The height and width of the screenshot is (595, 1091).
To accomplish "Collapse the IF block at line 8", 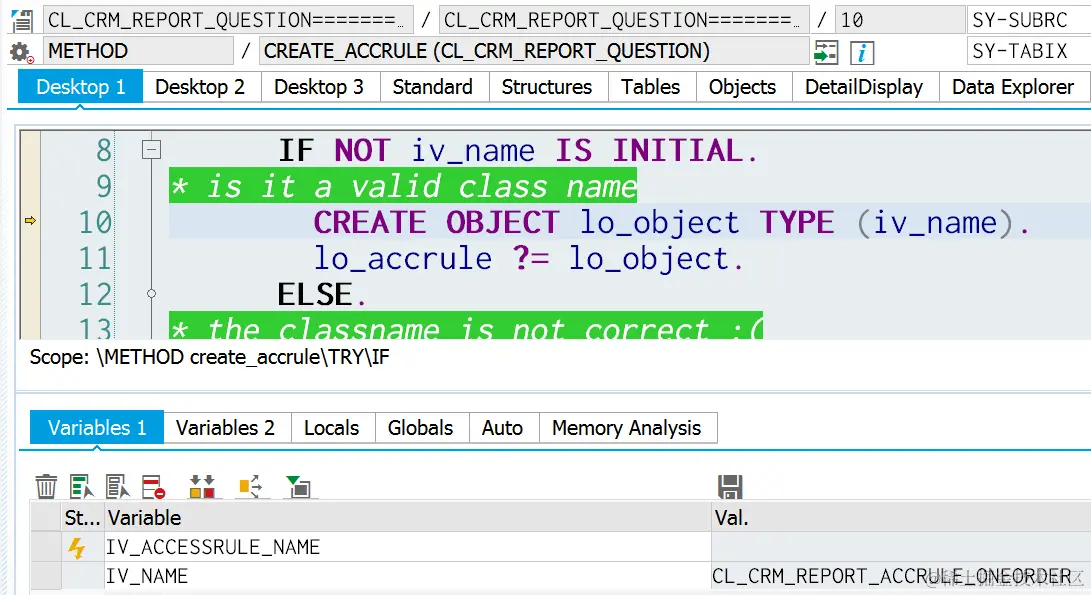I will tap(151, 150).
